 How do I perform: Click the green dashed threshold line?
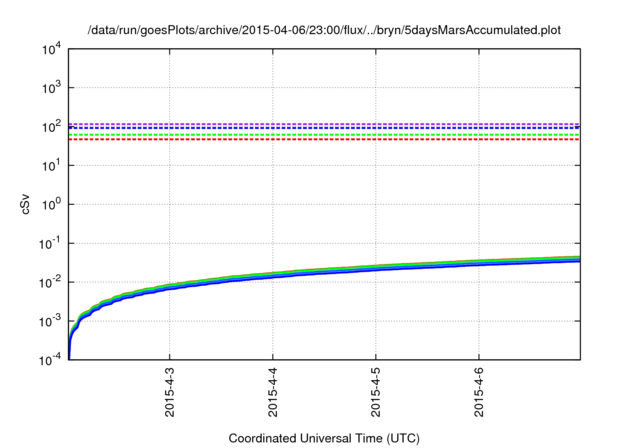(x=324, y=135)
